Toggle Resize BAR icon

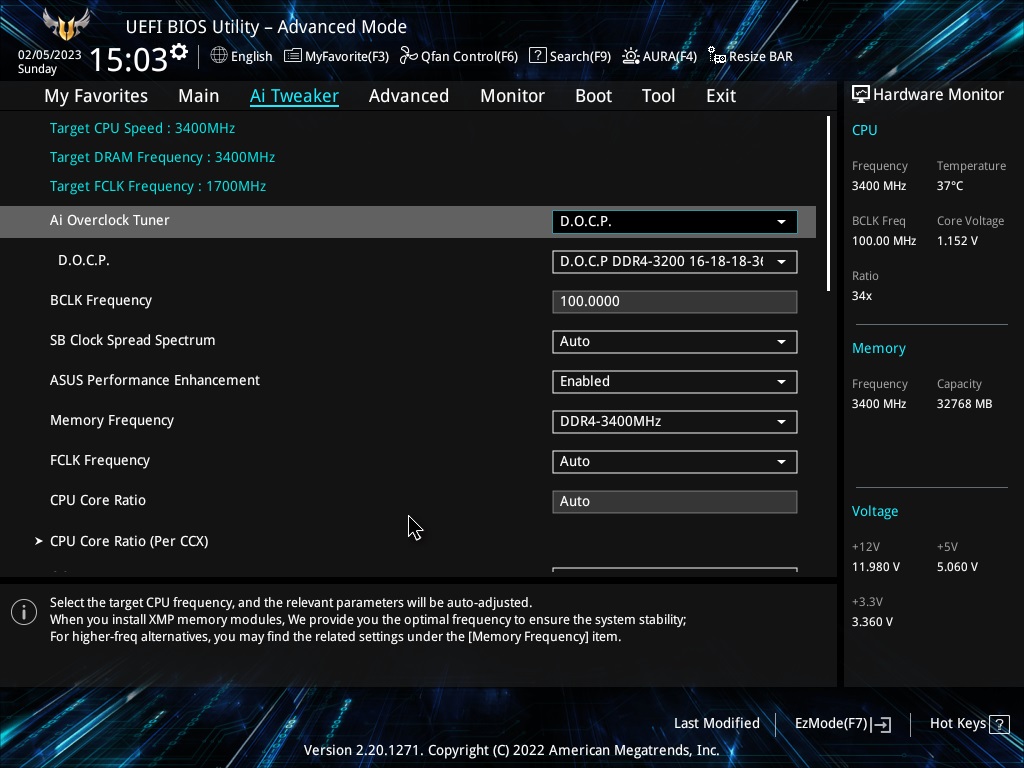717,56
